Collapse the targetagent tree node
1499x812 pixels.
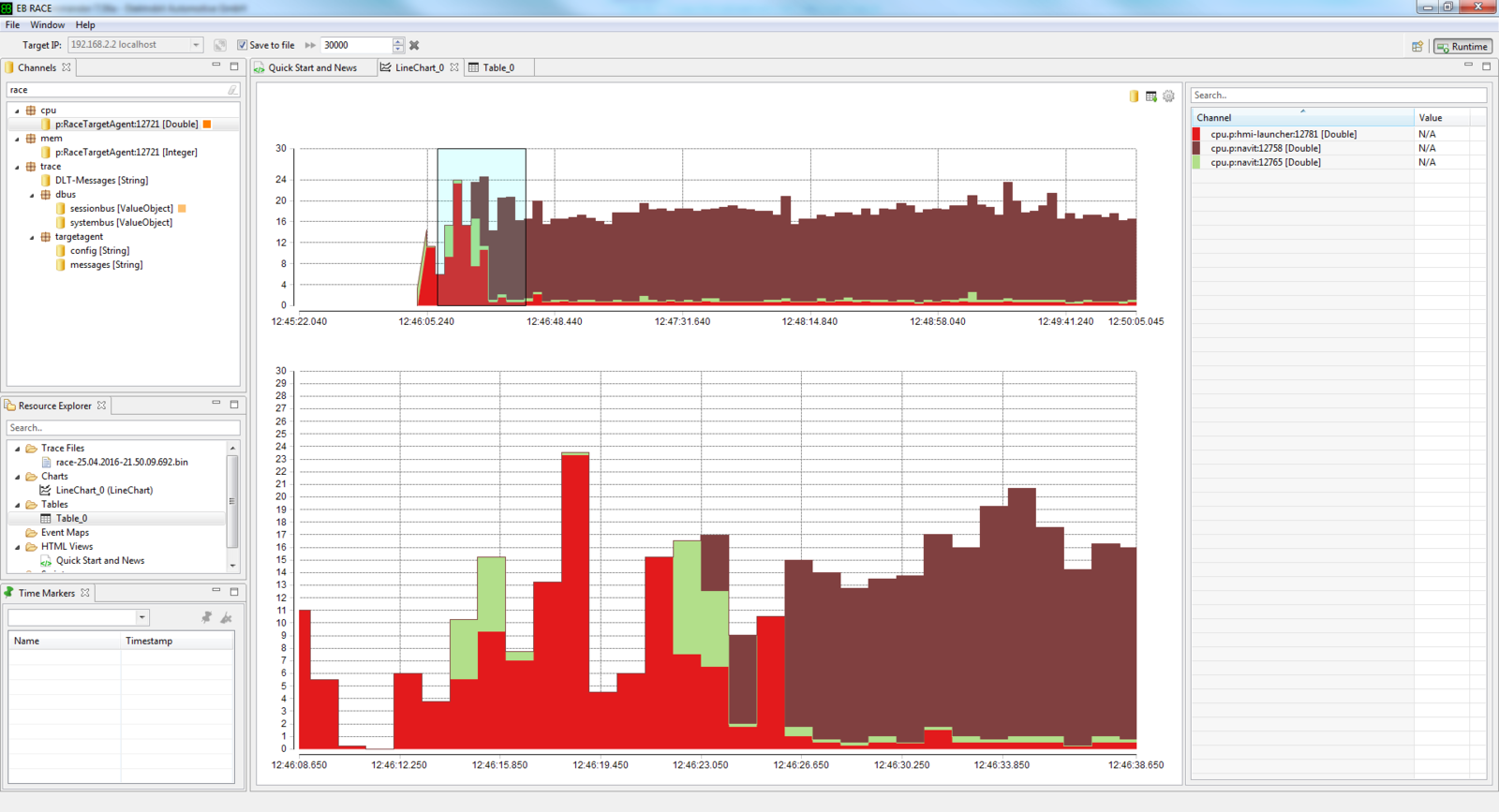point(32,237)
